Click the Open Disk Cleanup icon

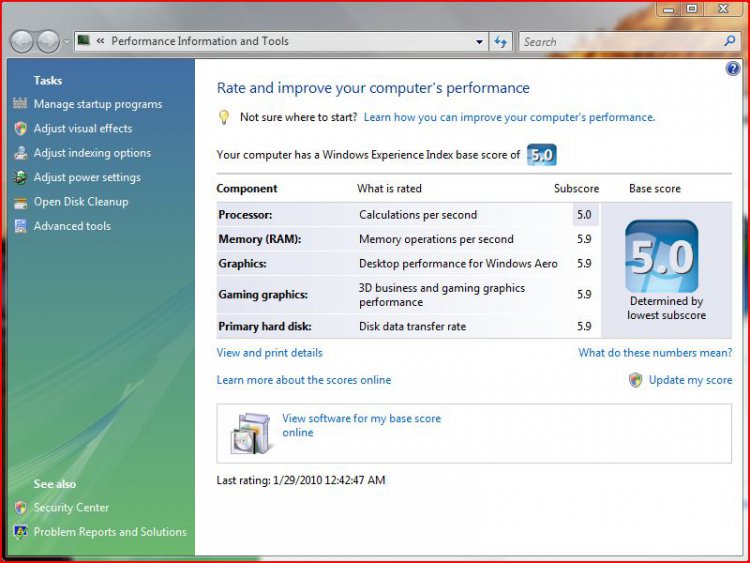click(20, 203)
